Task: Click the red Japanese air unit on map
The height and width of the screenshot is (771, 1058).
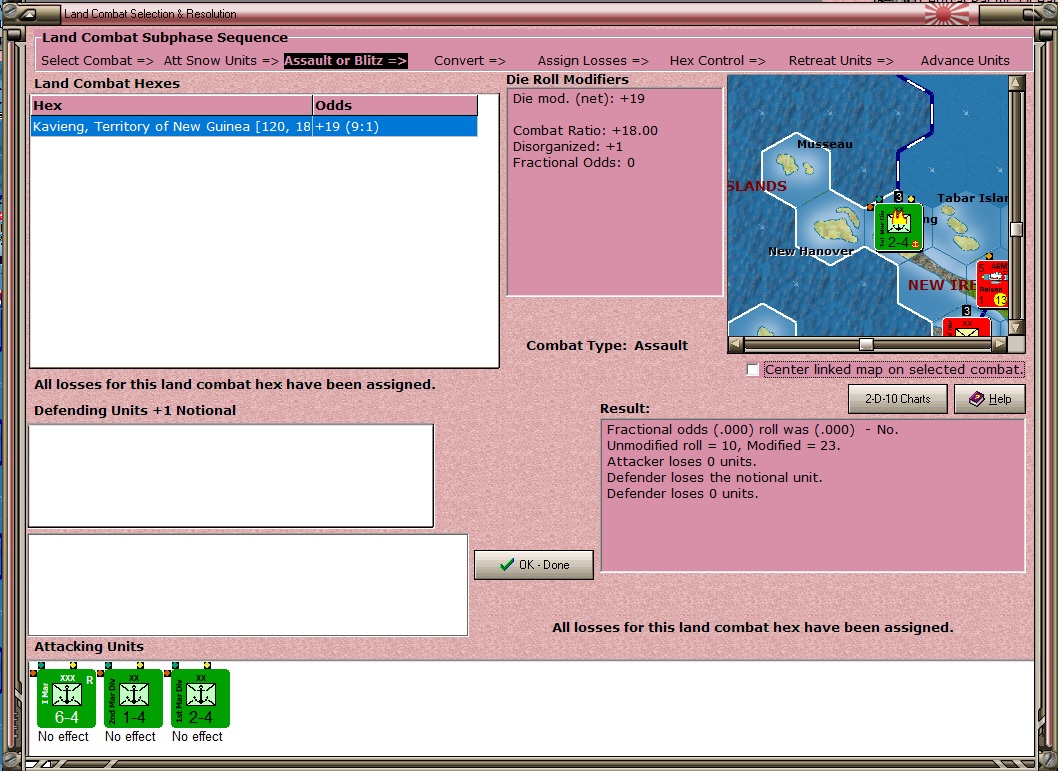Action: tap(993, 284)
